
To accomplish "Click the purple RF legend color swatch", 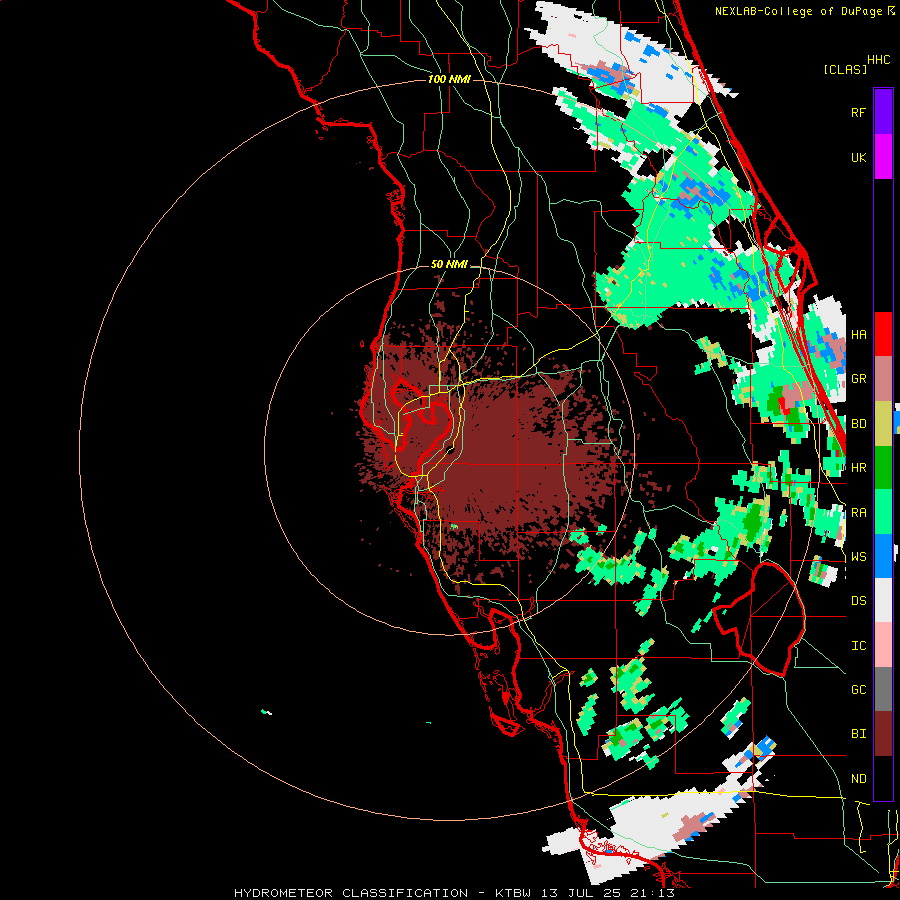I will click(x=883, y=112).
